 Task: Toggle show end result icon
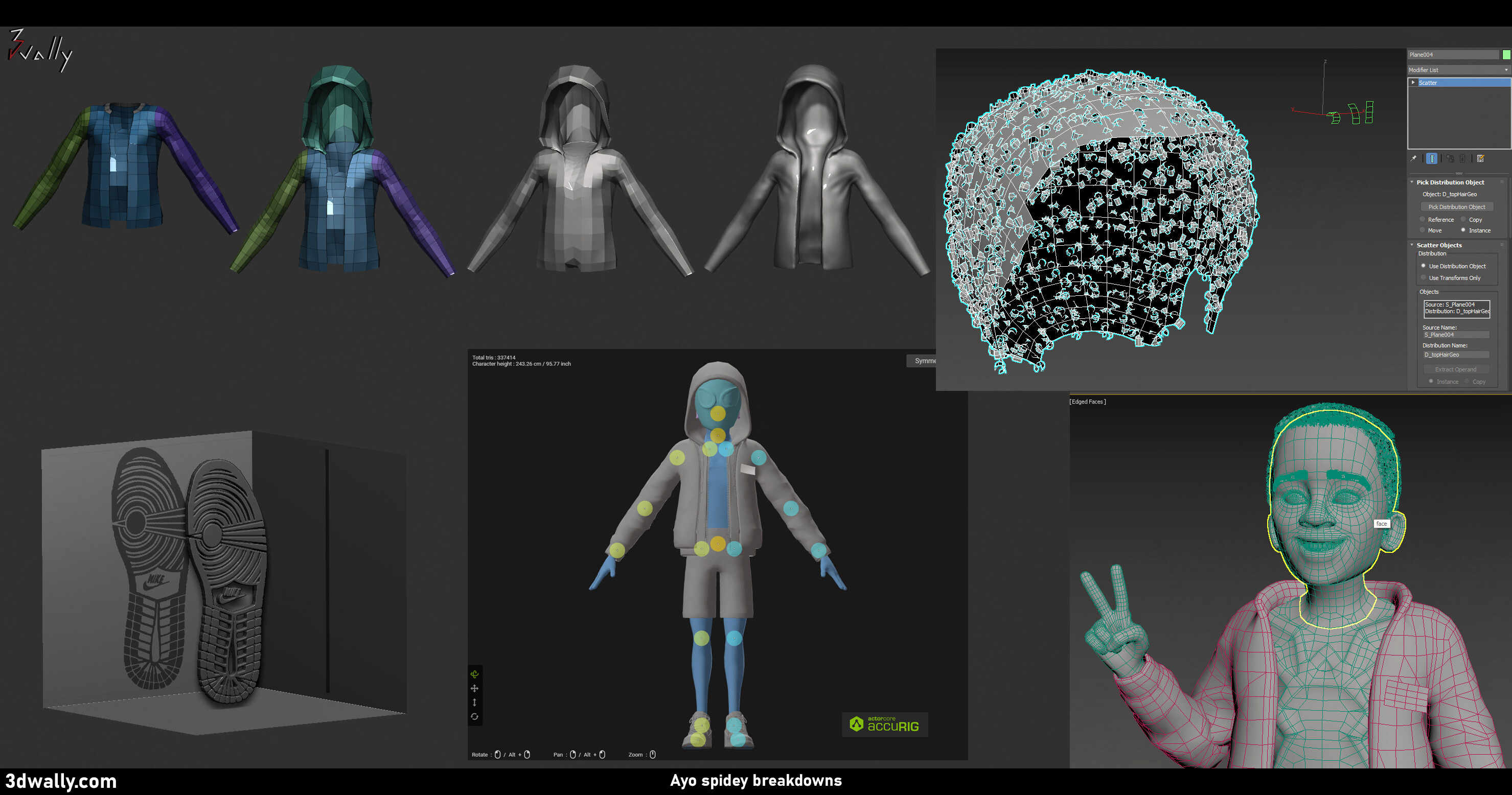pos(1432,158)
